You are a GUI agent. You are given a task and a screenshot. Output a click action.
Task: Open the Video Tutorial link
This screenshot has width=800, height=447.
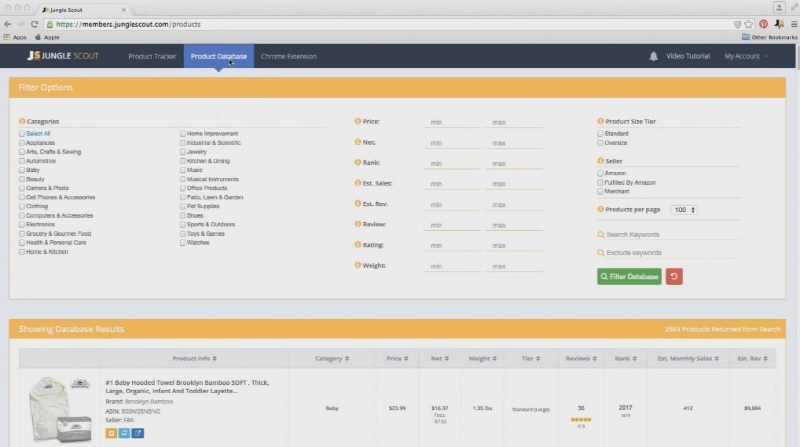click(x=688, y=56)
